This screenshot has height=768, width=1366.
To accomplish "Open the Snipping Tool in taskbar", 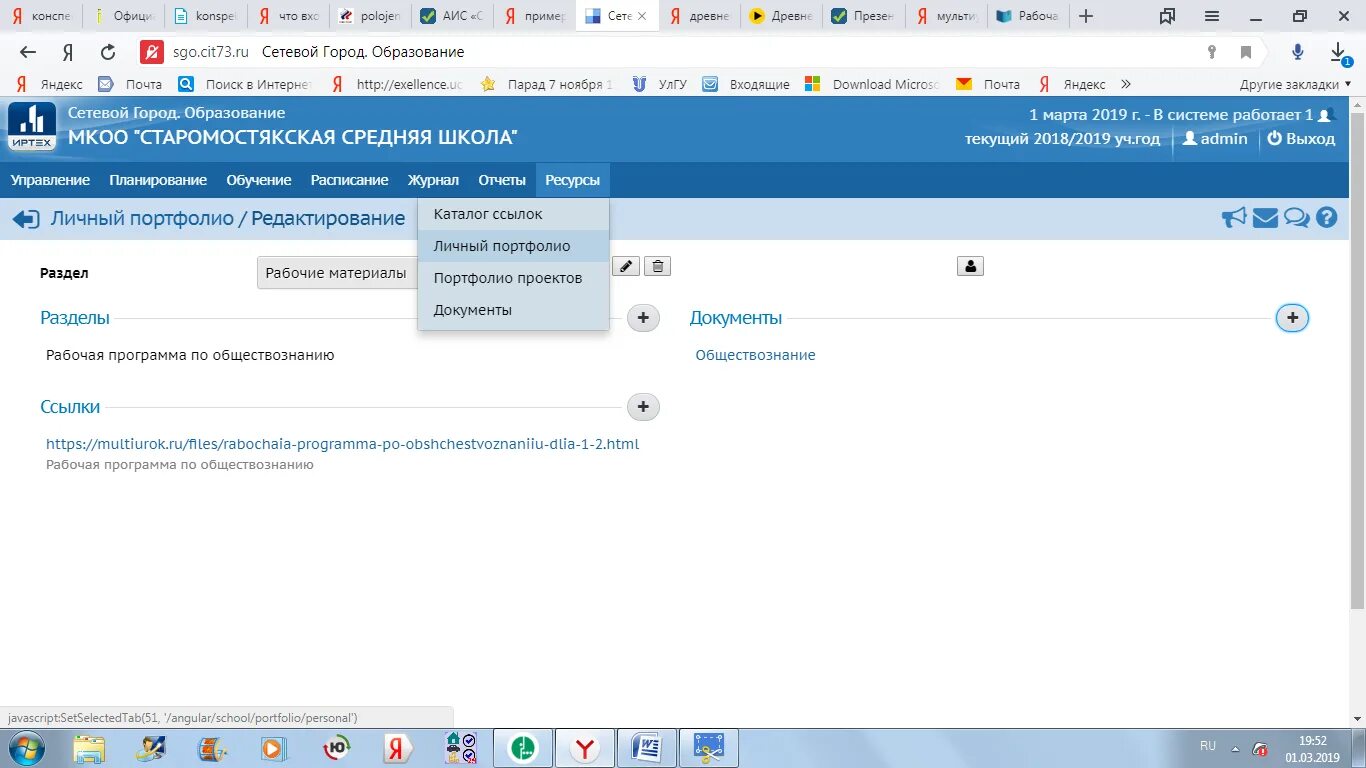I will pyautogui.click(x=709, y=748).
